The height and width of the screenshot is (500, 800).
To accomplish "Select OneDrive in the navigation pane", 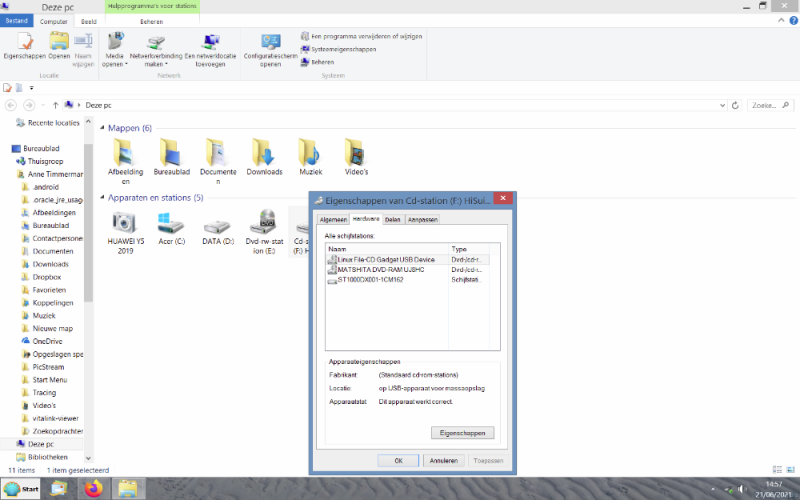I will [x=46, y=341].
